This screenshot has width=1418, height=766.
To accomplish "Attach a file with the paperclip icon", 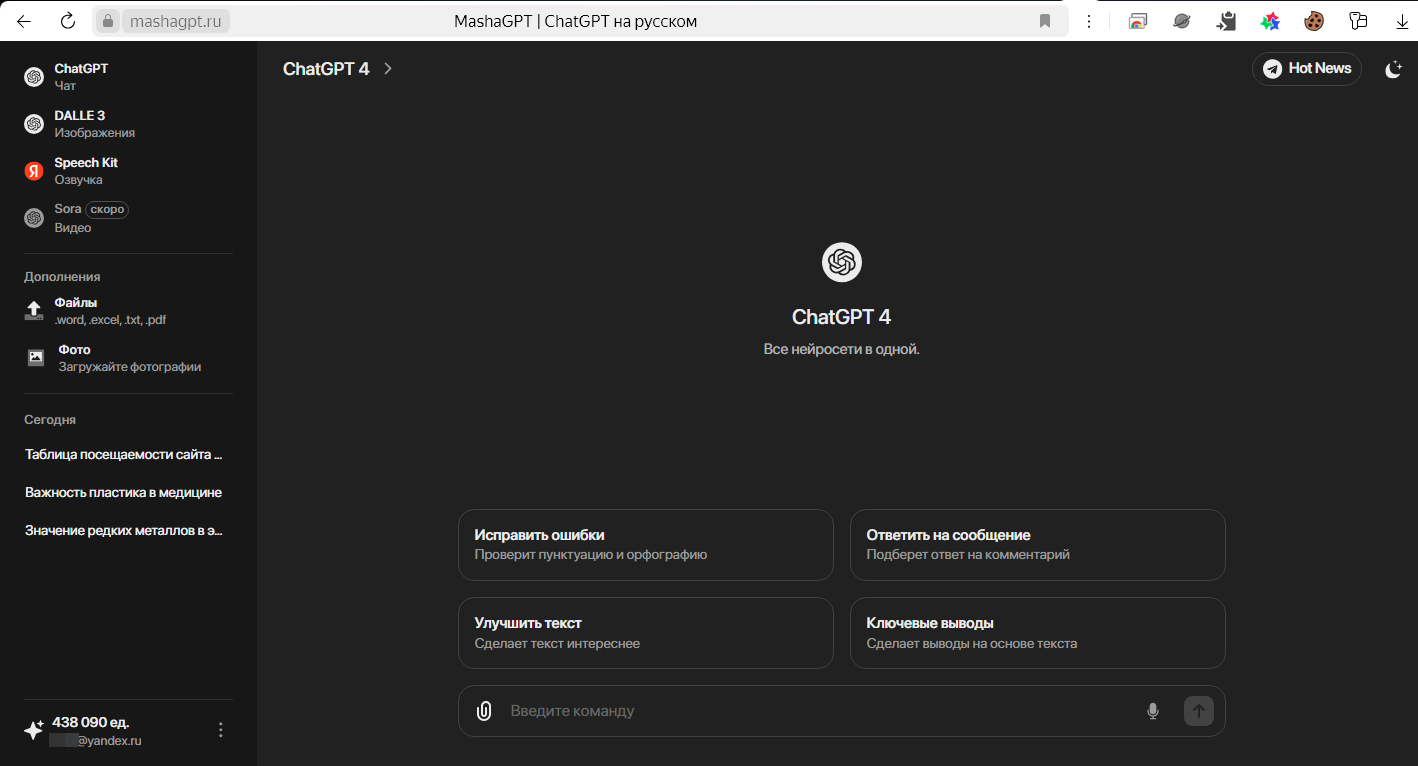I will coord(484,711).
